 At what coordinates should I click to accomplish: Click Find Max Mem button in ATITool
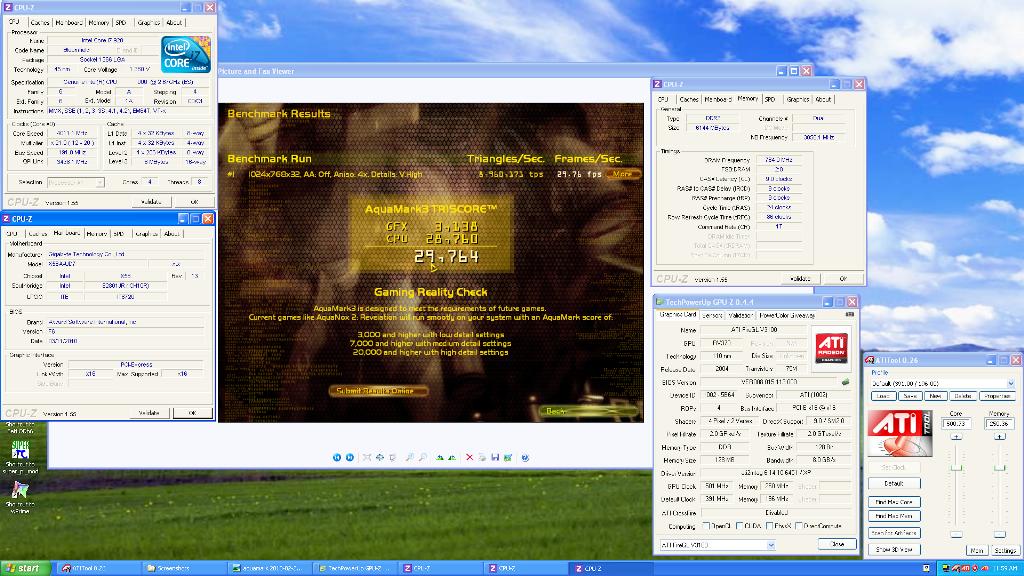point(895,516)
